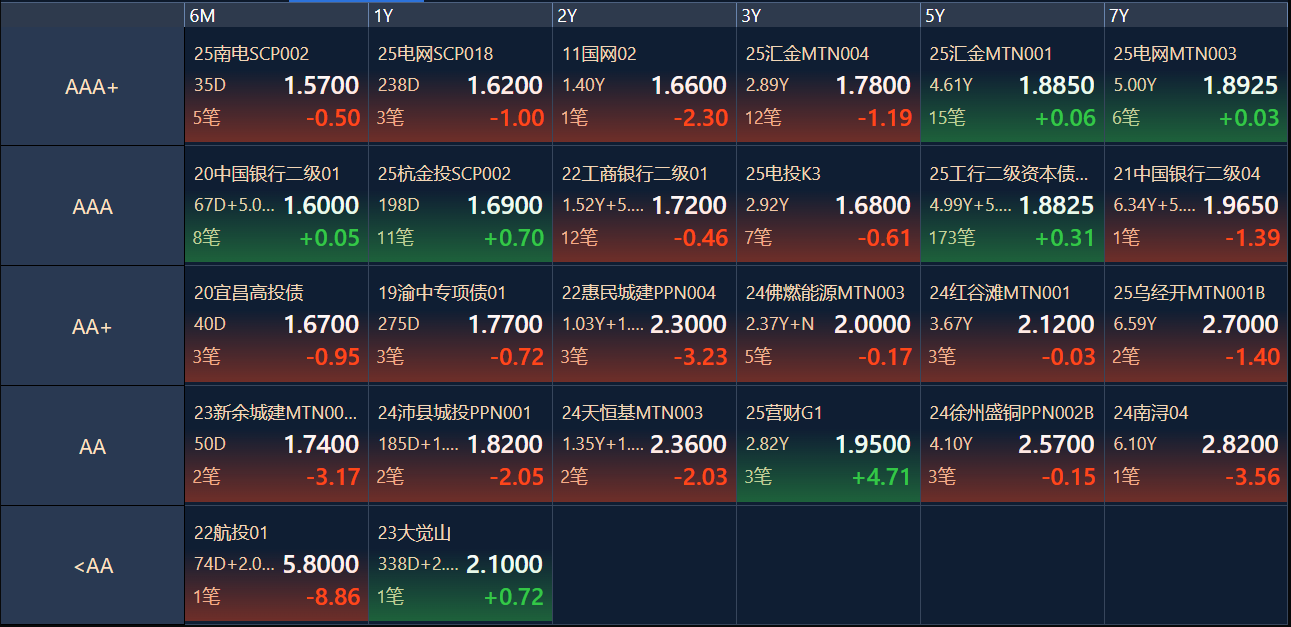Click the 1.6800 yield value
1291x627 pixels.
(x=873, y=206)
